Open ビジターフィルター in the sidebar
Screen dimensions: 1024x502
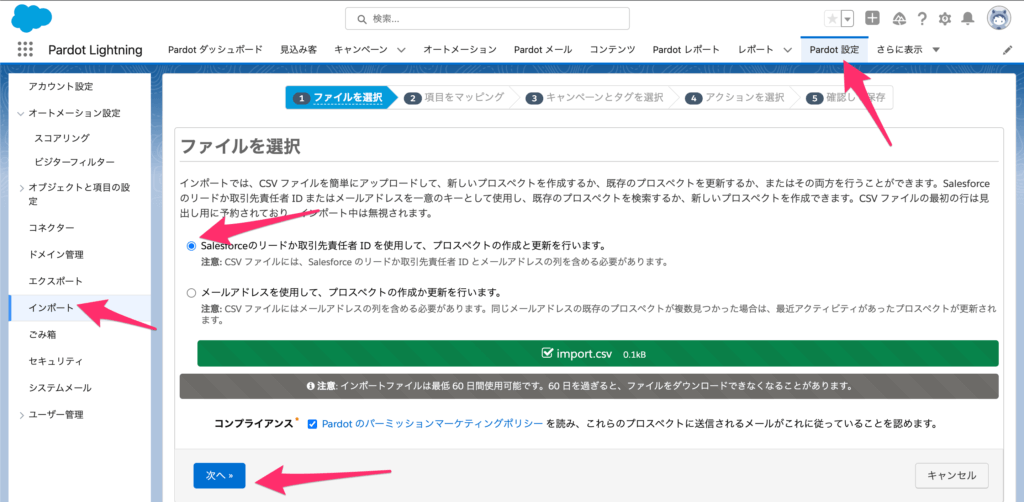pos(74,161)
